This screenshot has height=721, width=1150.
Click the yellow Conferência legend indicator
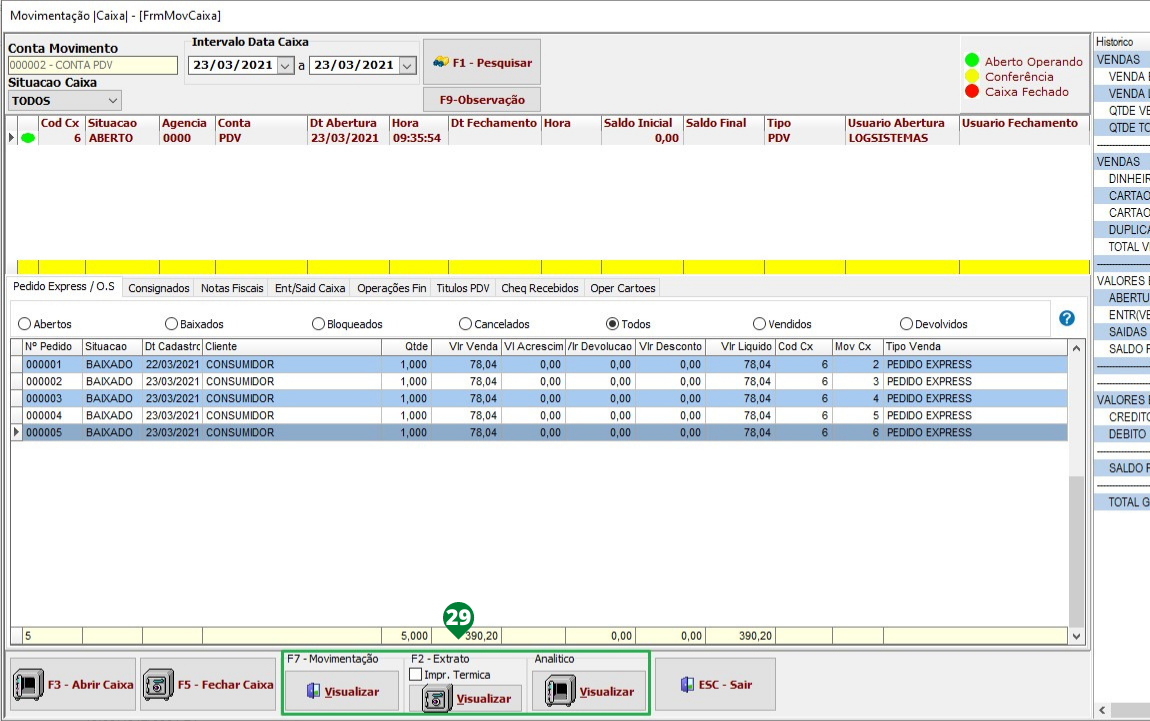[x=972, y=76]
